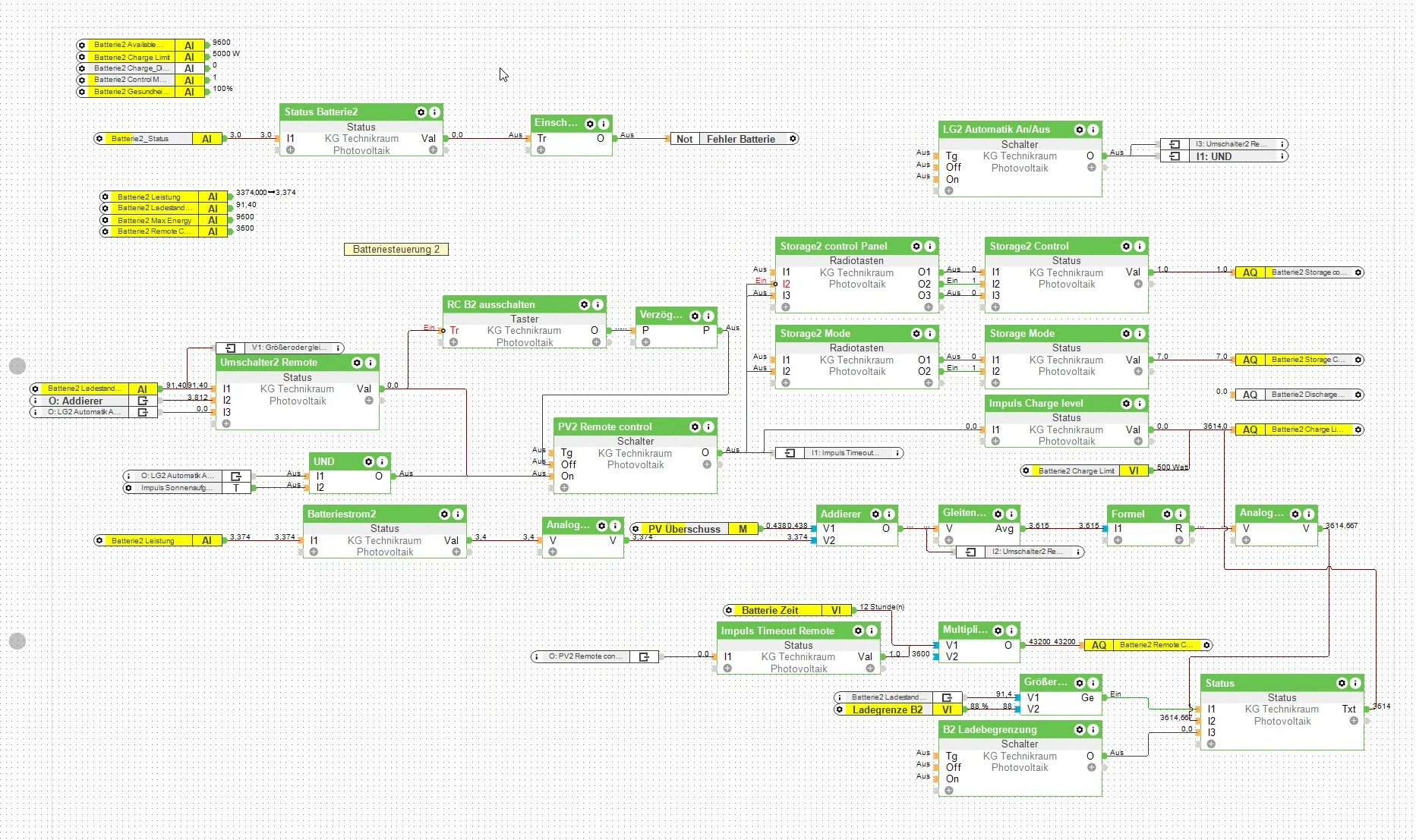The height and width of the screenshot is (840, 1416).
Task: Select the O: PV2 Remote con... reference
Action: coord(594,656)
